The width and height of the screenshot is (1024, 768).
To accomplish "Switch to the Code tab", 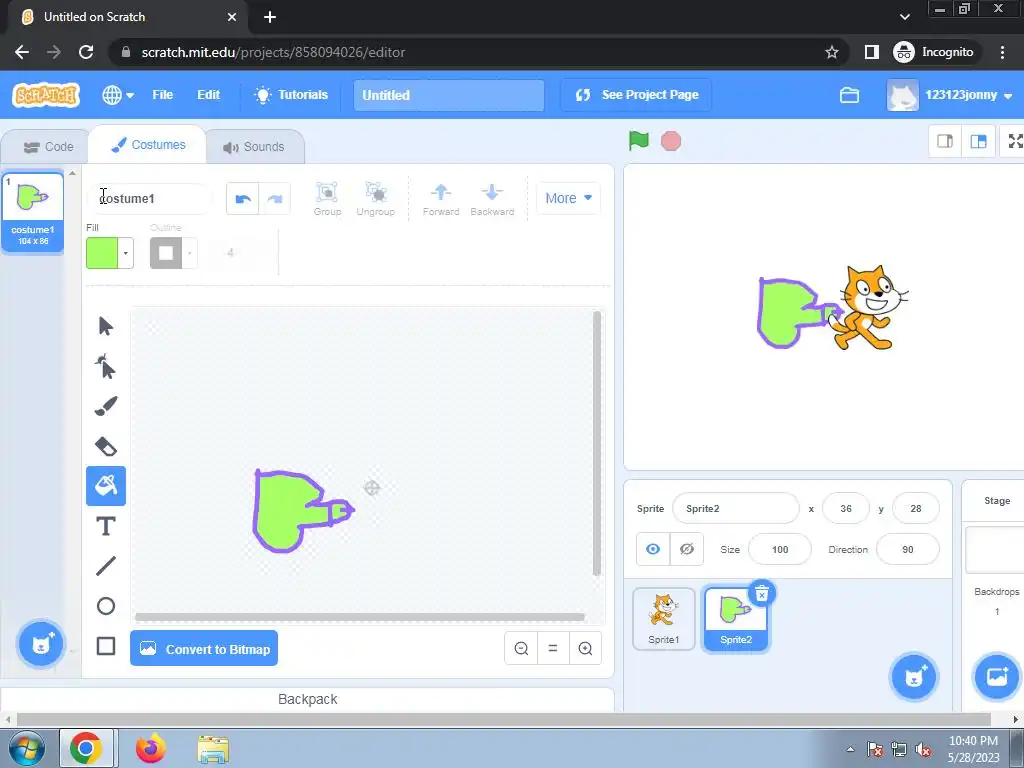I will [x=48, y=147].
